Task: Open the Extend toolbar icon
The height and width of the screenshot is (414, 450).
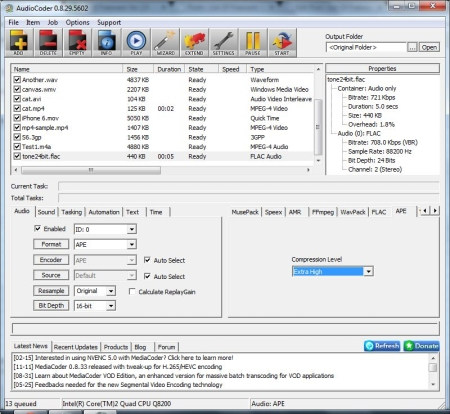Action: (x=194, y=43)
